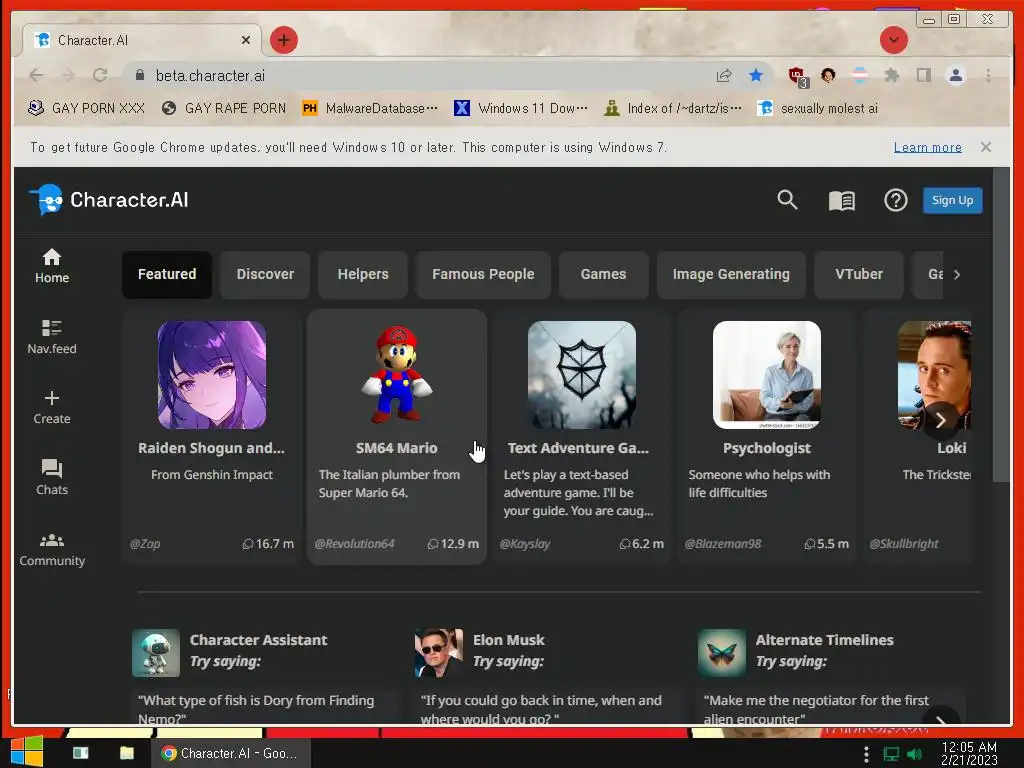Click the Character.AI logo

tap(108, 200)
